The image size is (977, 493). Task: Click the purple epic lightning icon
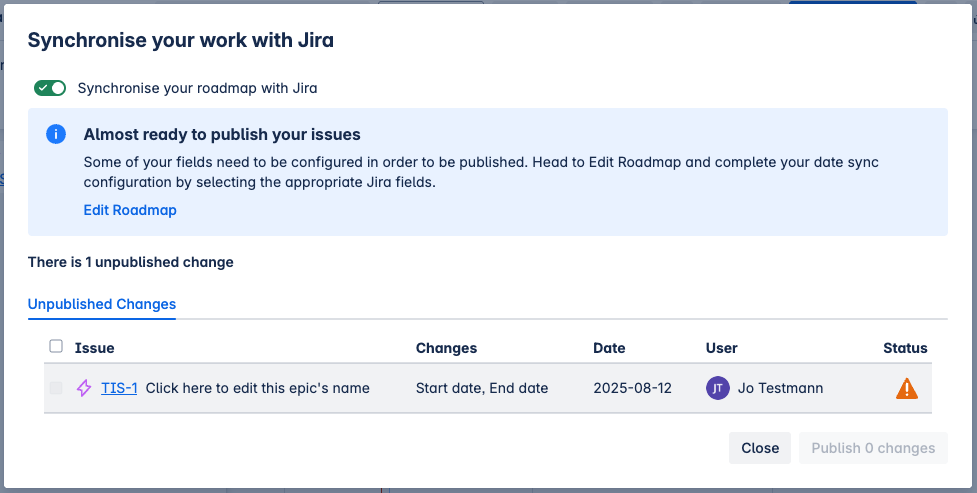(x=84, y=388)
